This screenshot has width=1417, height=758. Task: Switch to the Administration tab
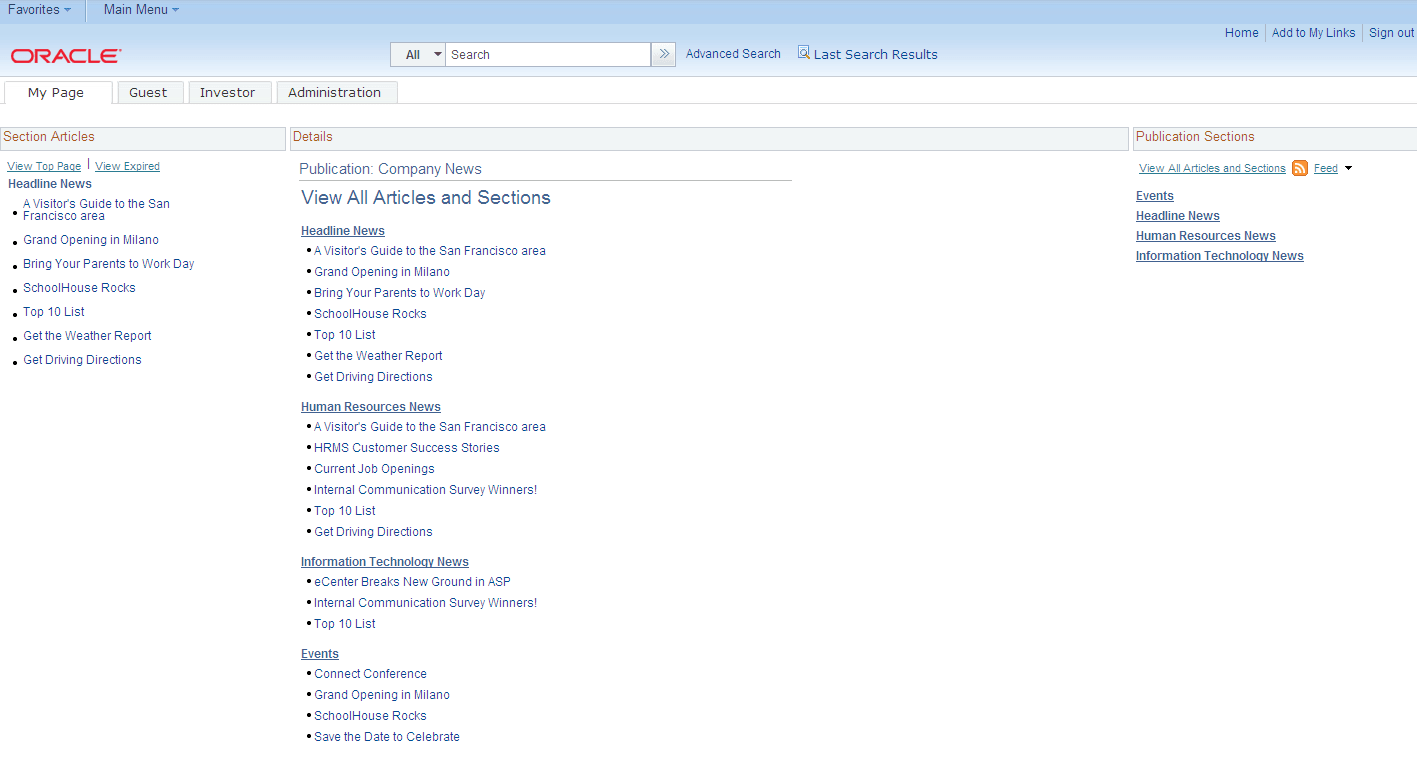336,91
